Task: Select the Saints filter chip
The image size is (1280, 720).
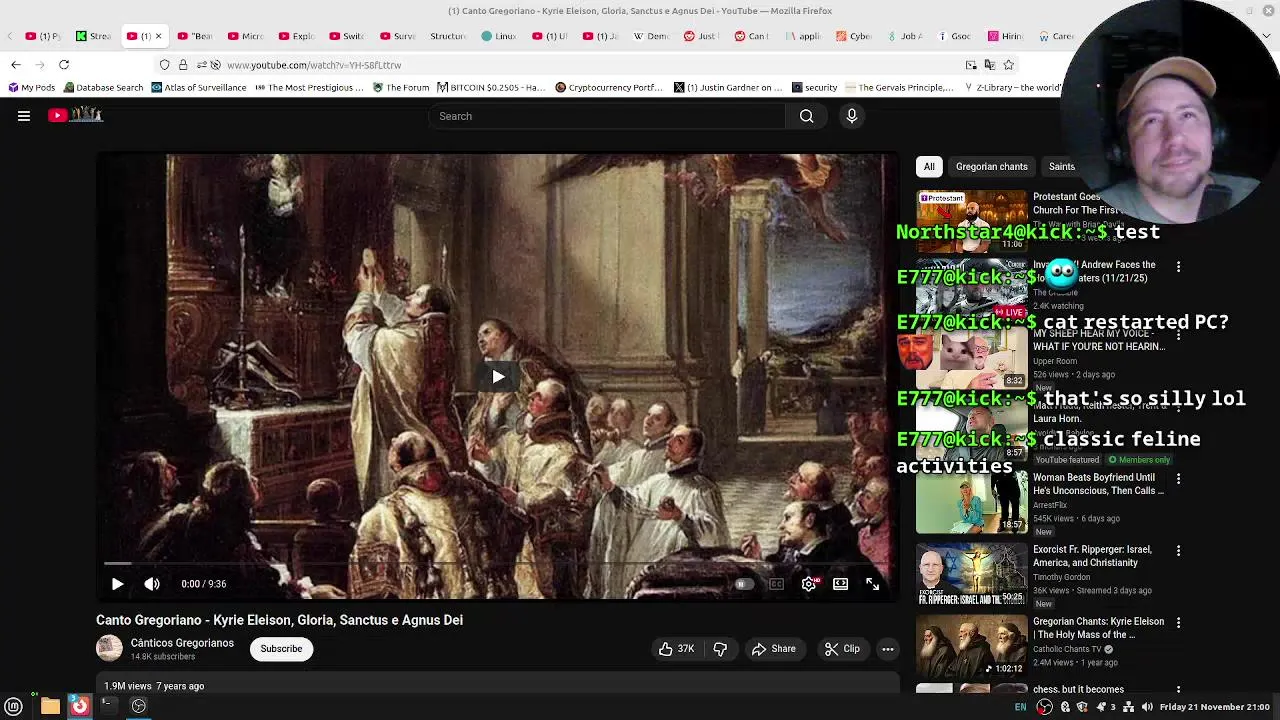Action: [x=1061, y=167]
